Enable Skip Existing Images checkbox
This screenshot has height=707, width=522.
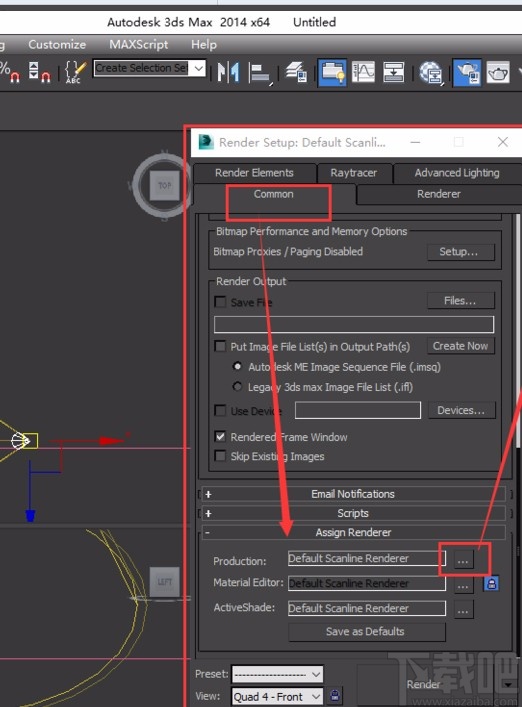[x=220, y=456]
